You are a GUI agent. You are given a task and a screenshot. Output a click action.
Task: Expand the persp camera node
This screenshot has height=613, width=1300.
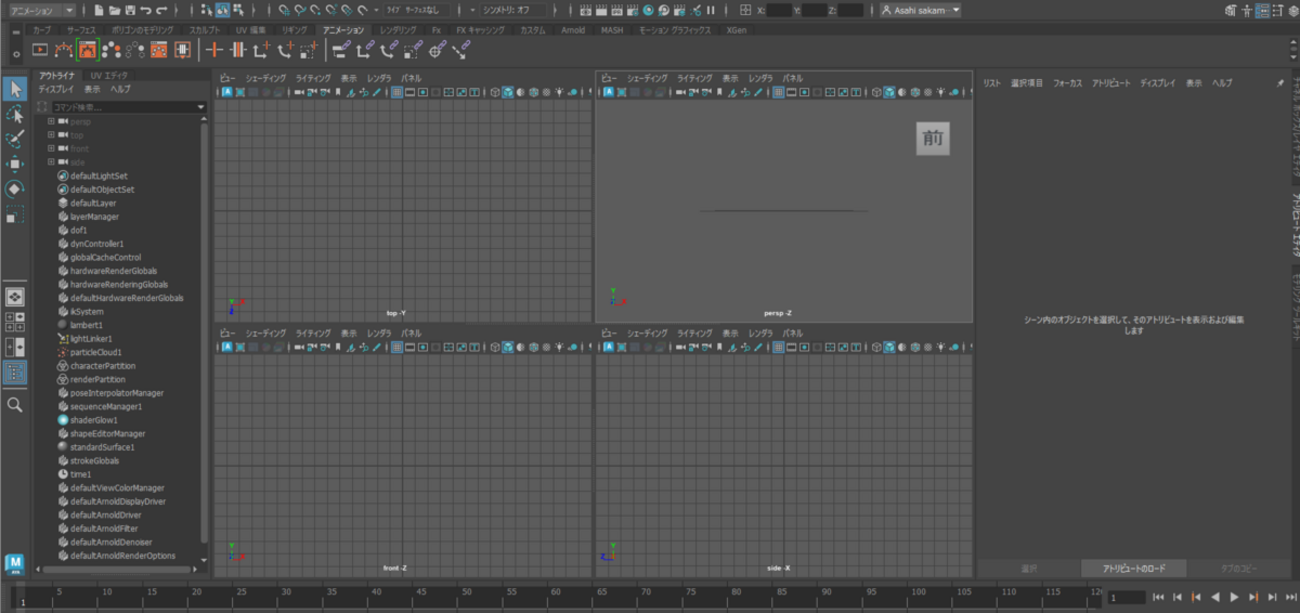[51, 122]
